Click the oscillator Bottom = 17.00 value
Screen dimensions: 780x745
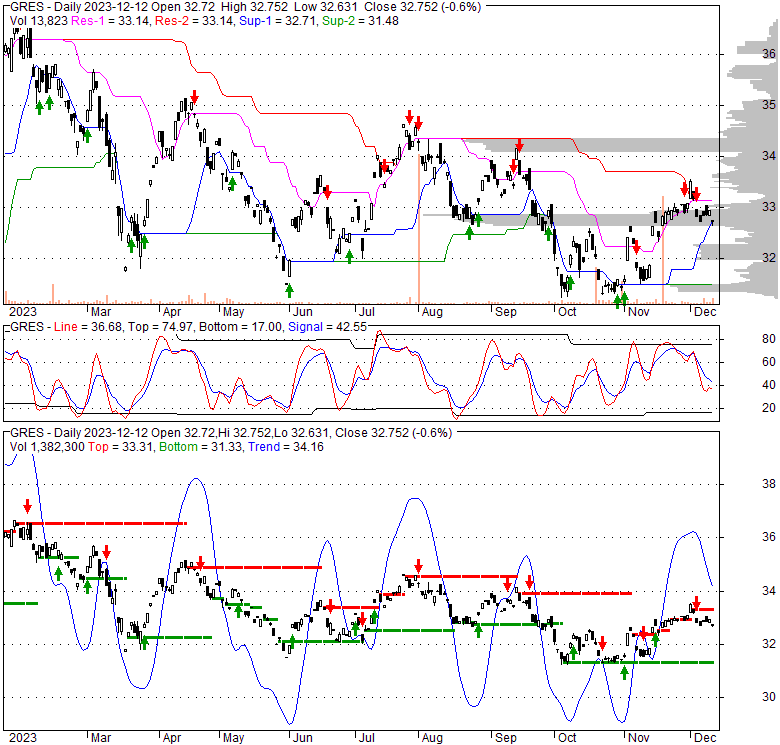click(x=240, y=327)
